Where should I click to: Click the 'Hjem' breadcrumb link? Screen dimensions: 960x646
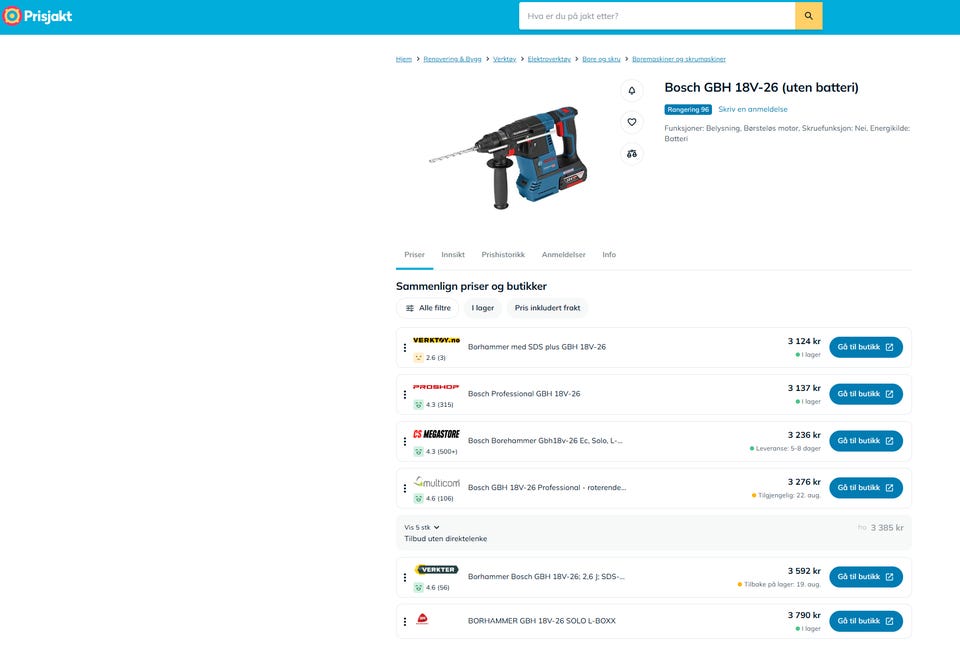pyautogui.click(x=403, y=59)
